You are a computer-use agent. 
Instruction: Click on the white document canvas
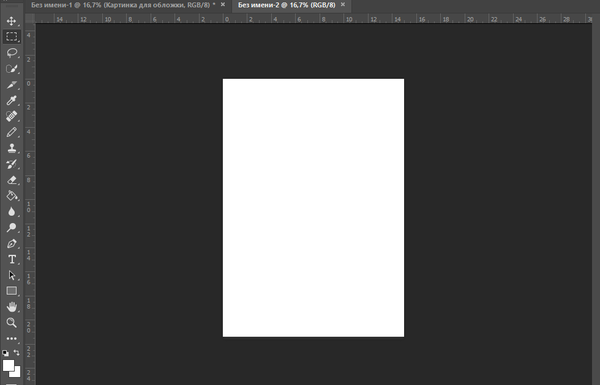(x=313, y=208)
